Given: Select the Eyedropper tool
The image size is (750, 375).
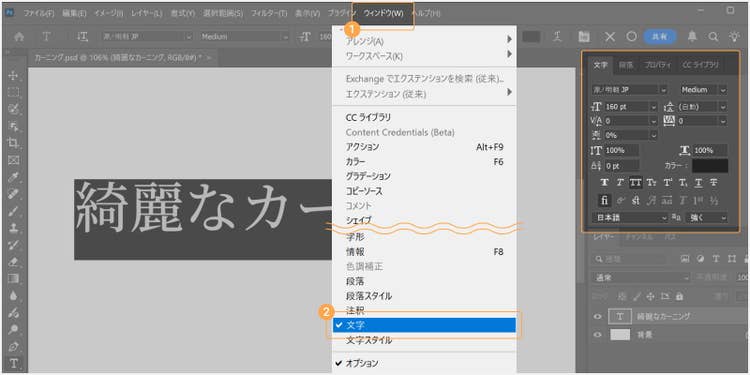Looking at the screenshot, I should point(13,177).
